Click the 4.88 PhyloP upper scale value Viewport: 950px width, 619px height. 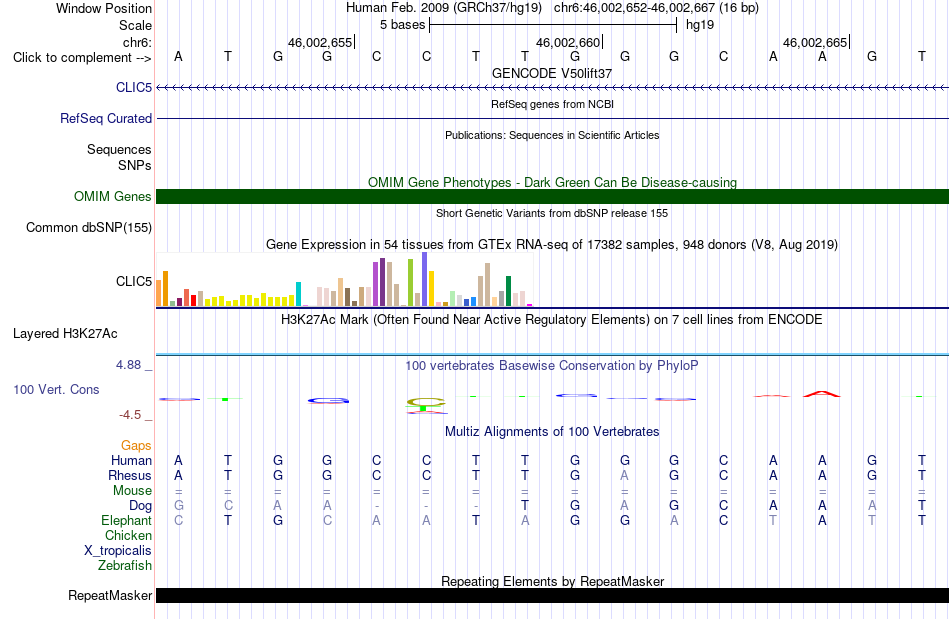[128, 365]
